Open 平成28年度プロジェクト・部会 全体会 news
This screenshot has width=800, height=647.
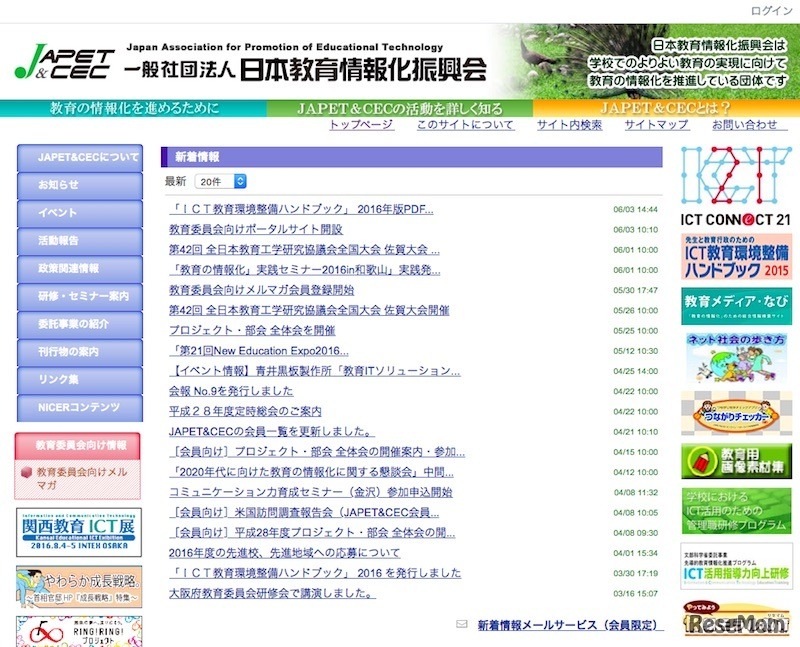coord(312,533)
